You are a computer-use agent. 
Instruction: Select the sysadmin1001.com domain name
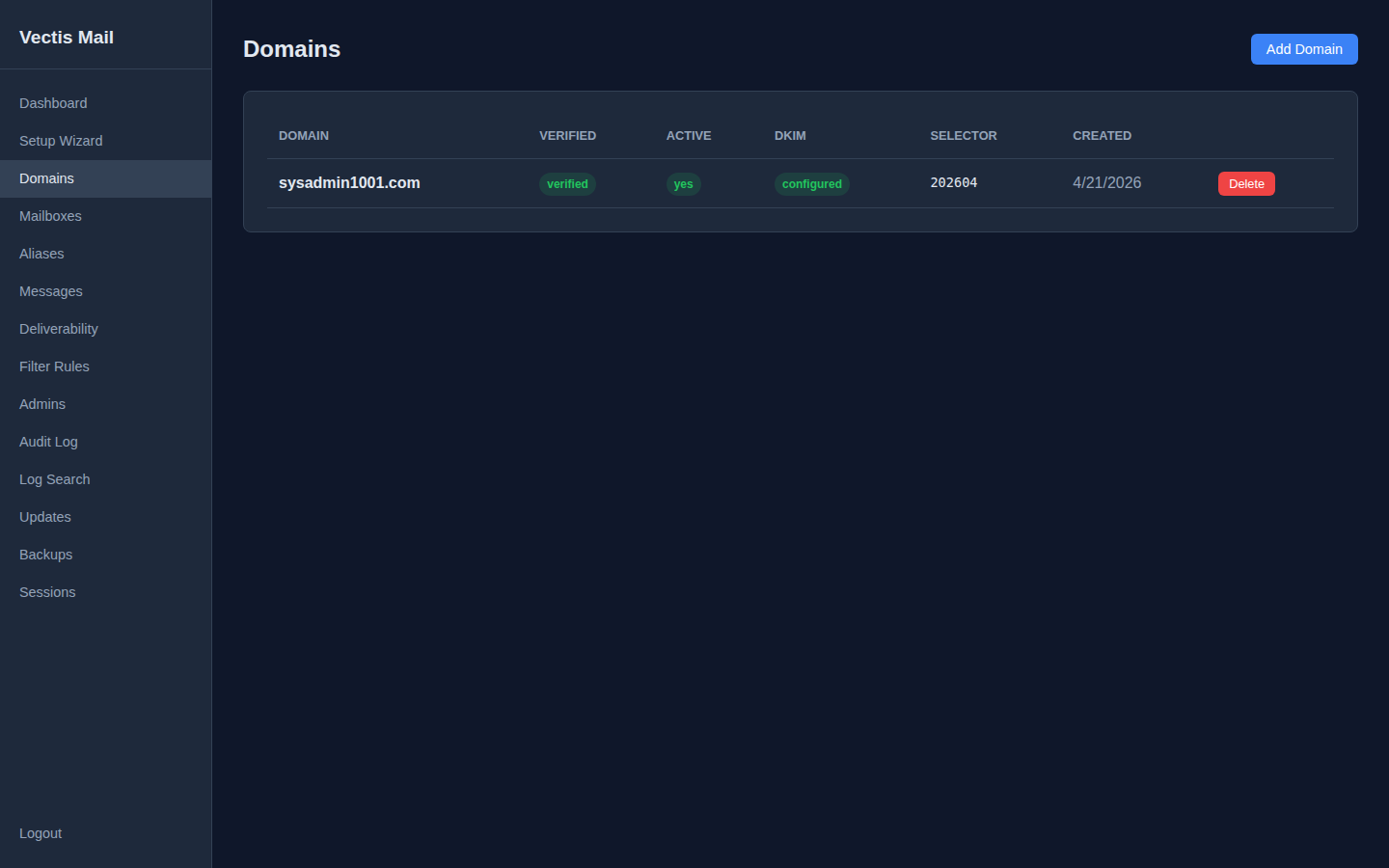pos(349,183)
